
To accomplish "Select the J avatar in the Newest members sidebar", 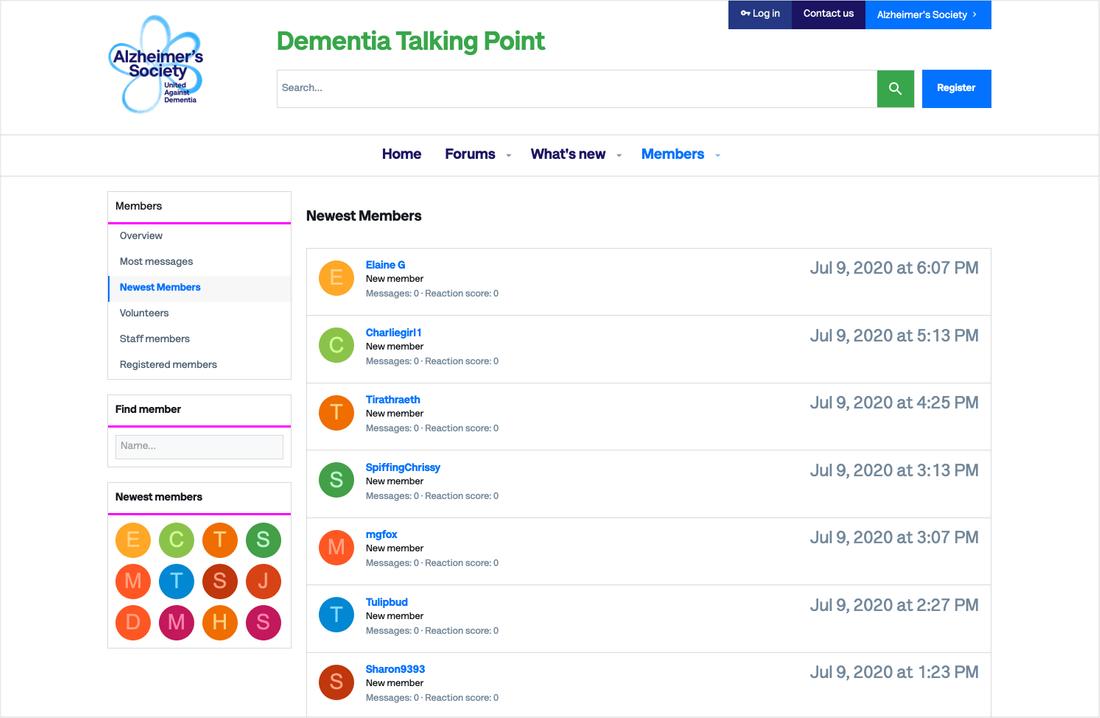I will click(263, 581).
